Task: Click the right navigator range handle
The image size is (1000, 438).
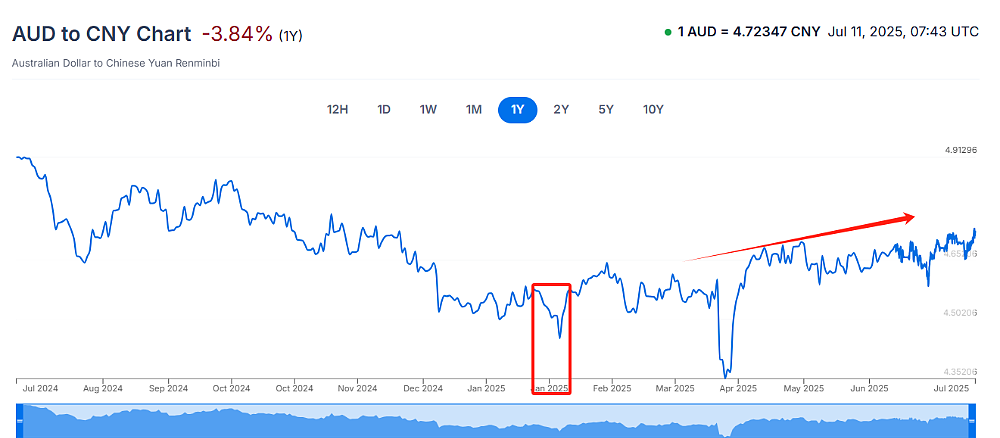Action: (973, 421)
